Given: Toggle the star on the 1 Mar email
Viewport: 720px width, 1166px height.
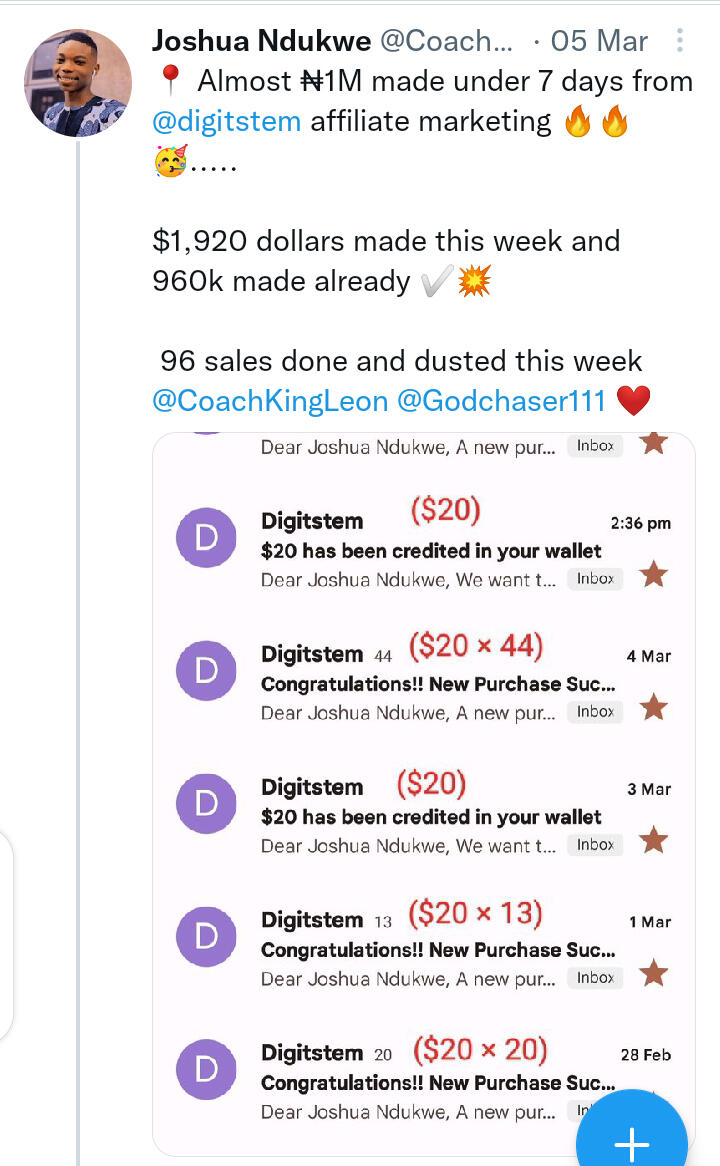Looking at the screenshot, I should (x=653, y=972).
